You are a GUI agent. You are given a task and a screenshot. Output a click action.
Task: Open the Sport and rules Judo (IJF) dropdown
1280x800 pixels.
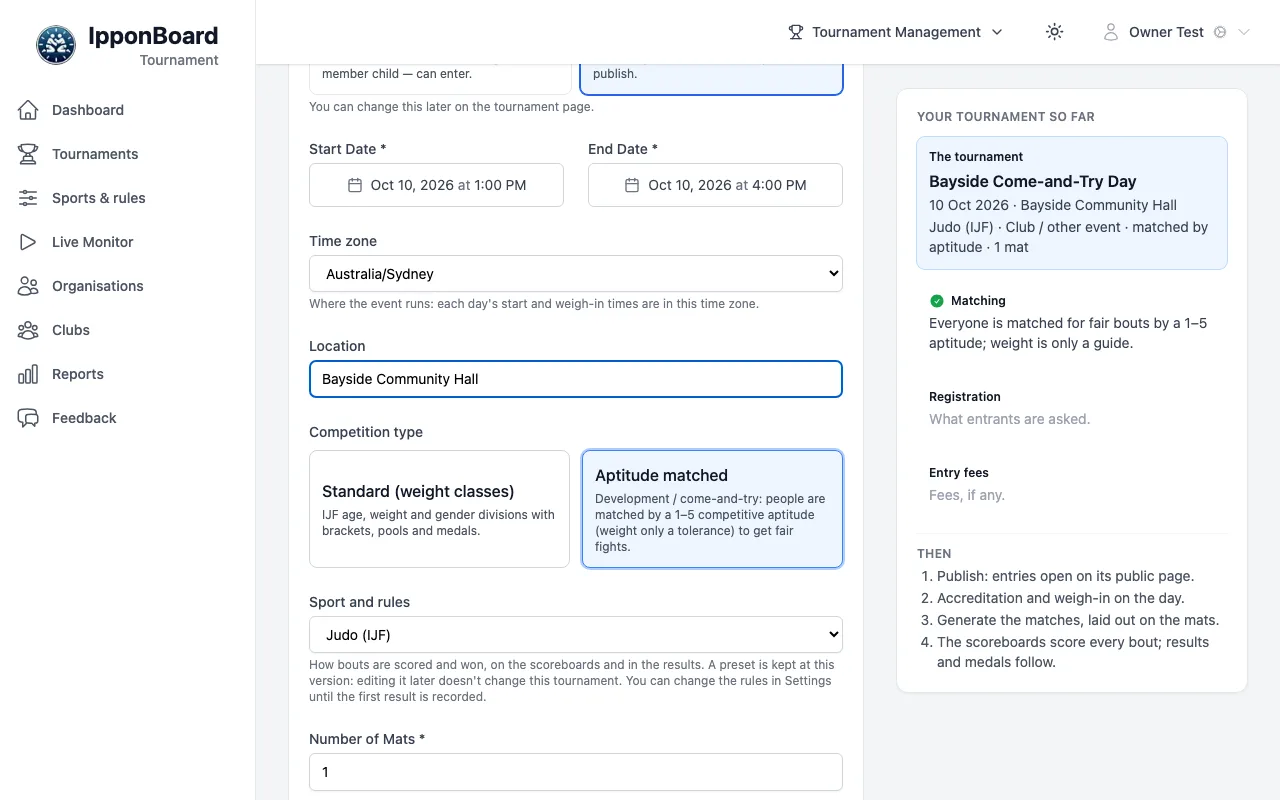(576, 634)
